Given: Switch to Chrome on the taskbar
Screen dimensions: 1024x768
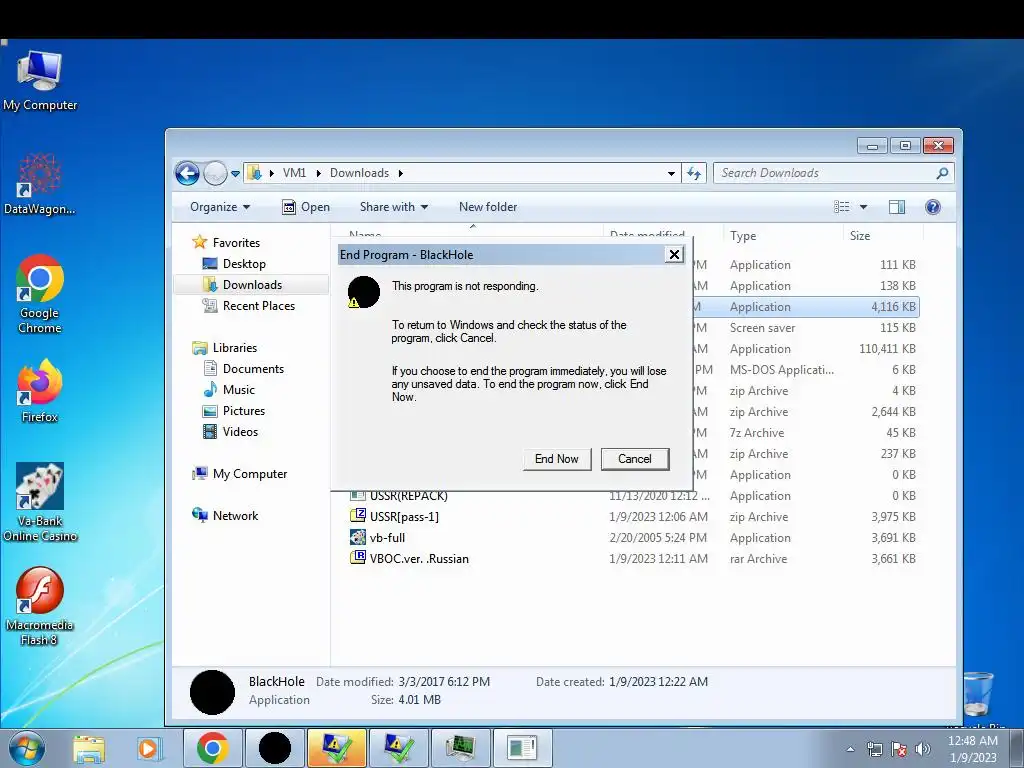Looking at the screenshot, I should (x=212, y=748).
